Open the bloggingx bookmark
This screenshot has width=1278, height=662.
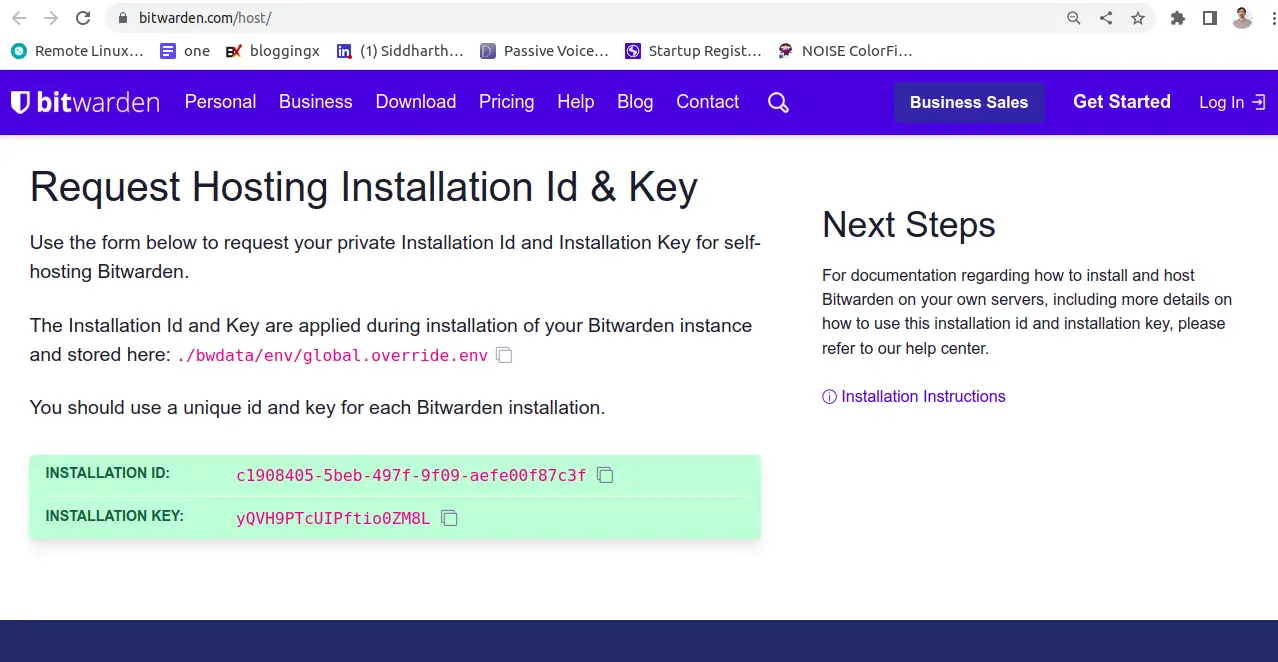click(273, 51)
